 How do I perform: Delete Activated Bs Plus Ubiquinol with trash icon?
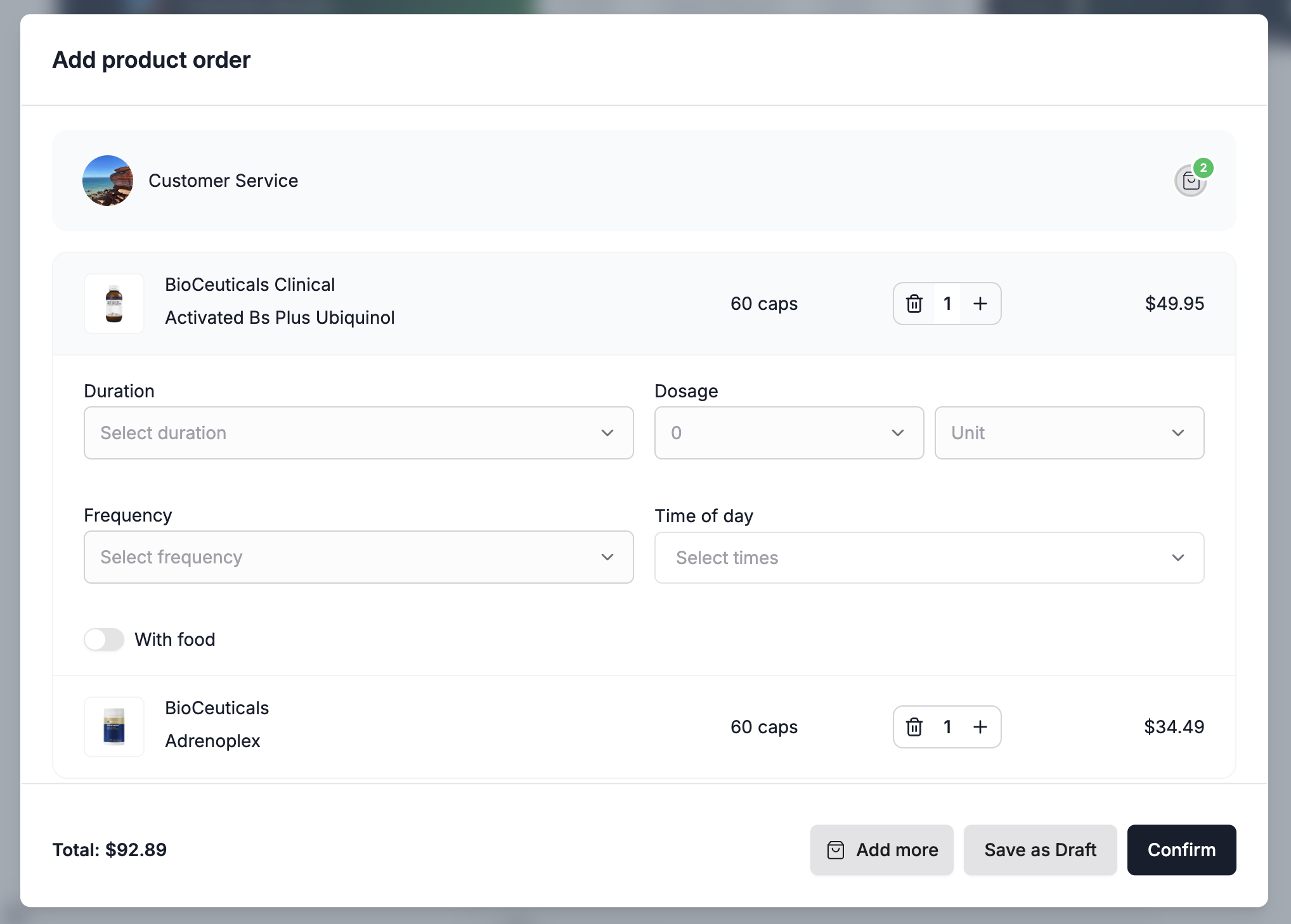pyautogui.click(x=914, y=304)
